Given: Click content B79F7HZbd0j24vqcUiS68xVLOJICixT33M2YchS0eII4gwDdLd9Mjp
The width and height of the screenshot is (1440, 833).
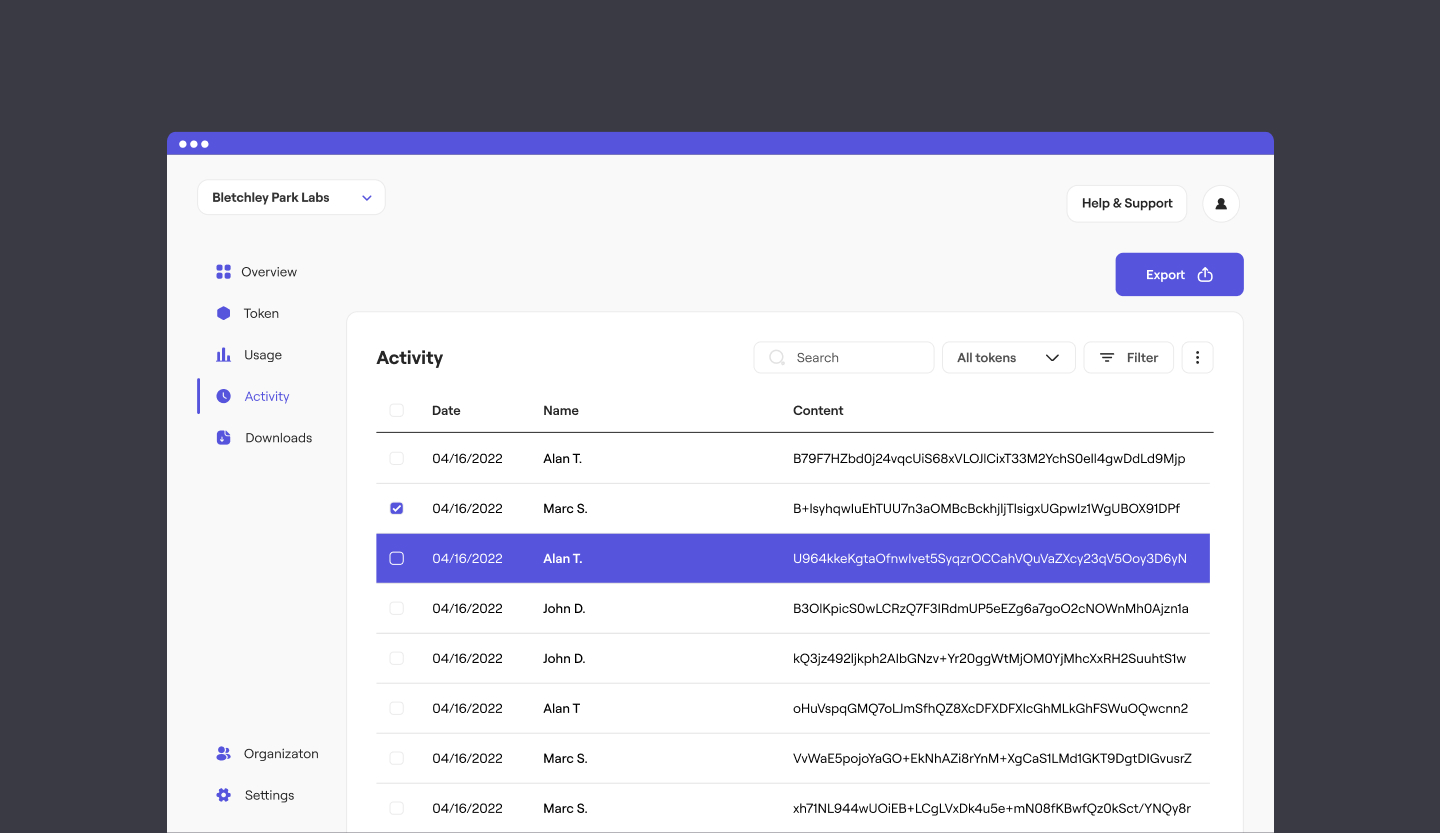Looking at the screenshot, I should 989,458.
